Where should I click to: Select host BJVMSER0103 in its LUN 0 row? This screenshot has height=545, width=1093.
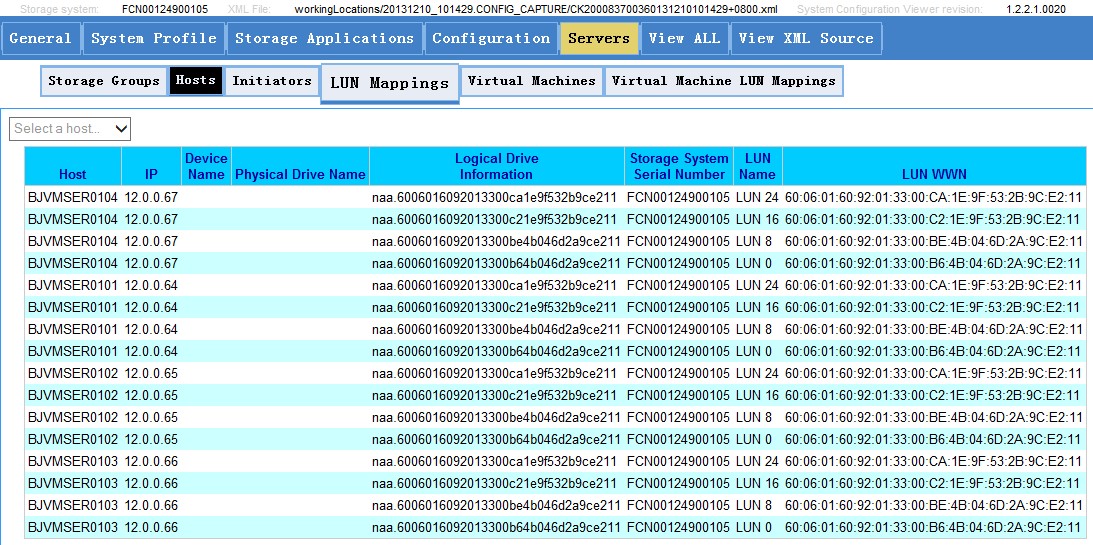pos(73,528)
